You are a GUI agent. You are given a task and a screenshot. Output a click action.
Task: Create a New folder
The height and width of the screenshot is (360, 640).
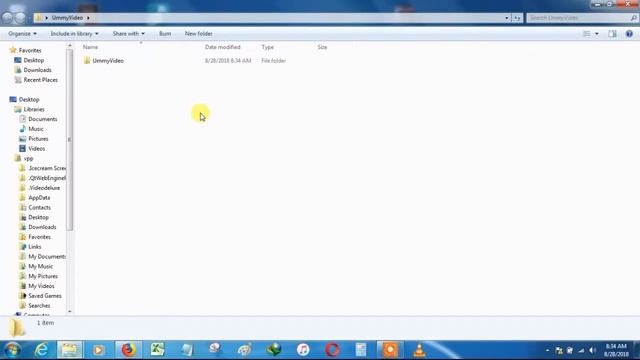[x=198, y=33]
